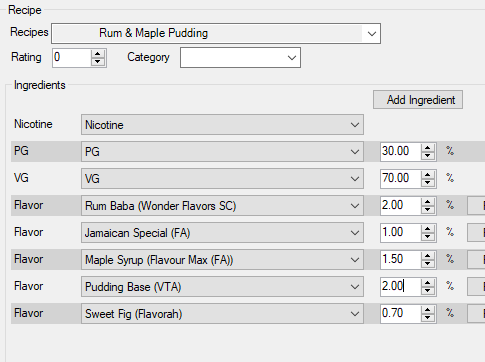Decrease Sweet Fig percentage with down arrow
The width and height of the screenshot is (485, 362).
[x=428, y=317]
